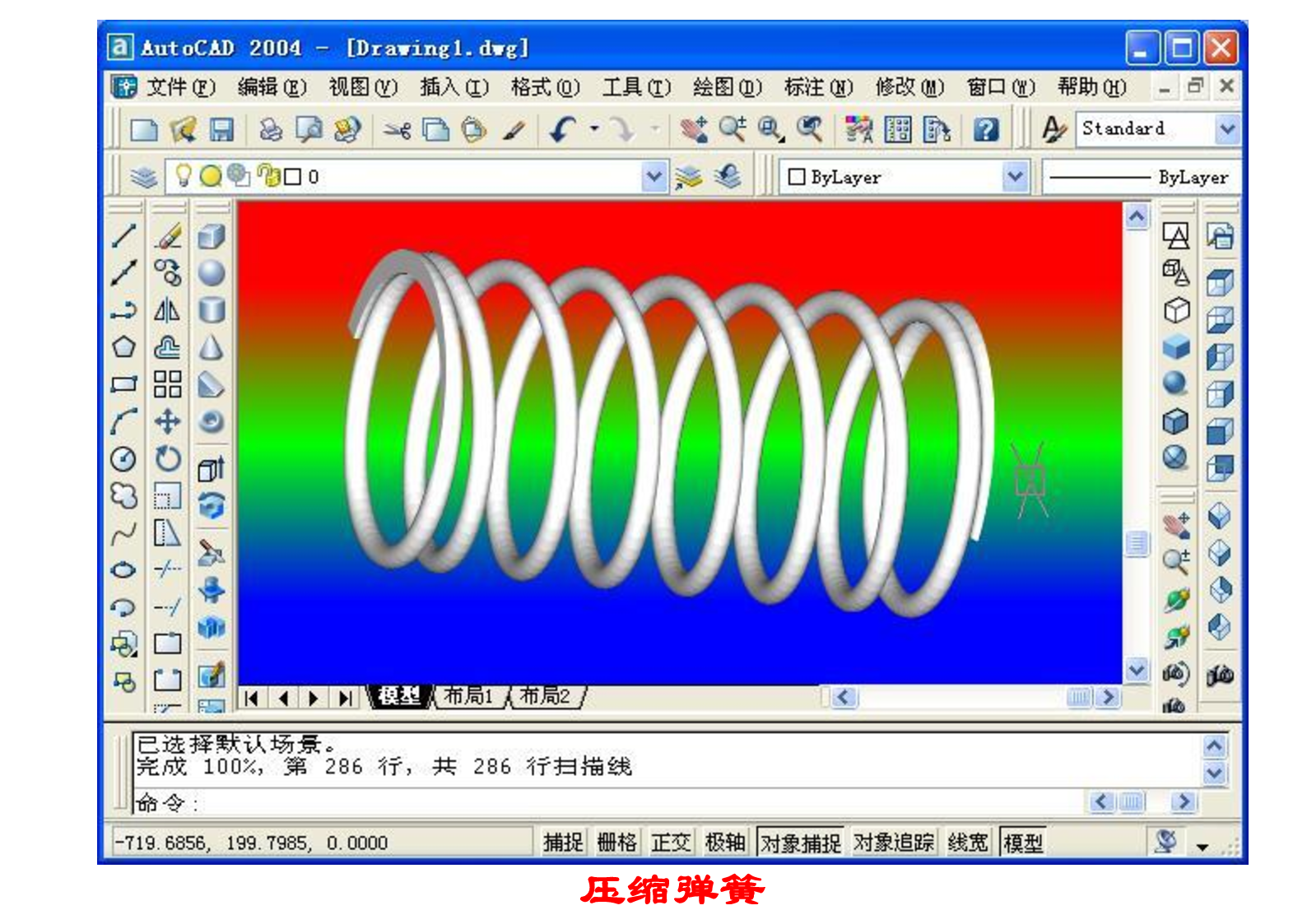This screenshot has width=1307, height=924.
Task: Toggle 栅格 grid display
Action: coord(617,843)
